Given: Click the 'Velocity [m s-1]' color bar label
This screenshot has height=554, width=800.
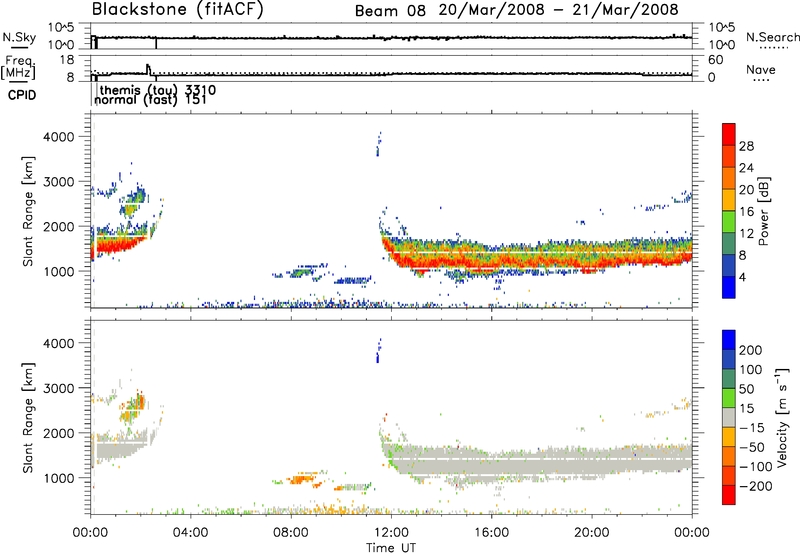Looking at the screenshot, I should pyautogui.click(x=782, y=417).
